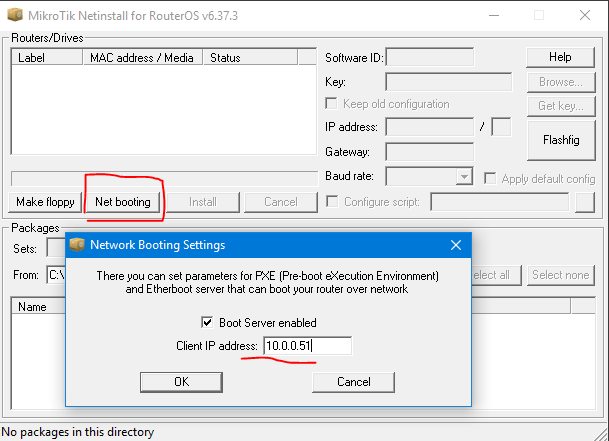The image size is (609, 441).
Task: Click the Label column header
Action: click(x=47, y=58)
